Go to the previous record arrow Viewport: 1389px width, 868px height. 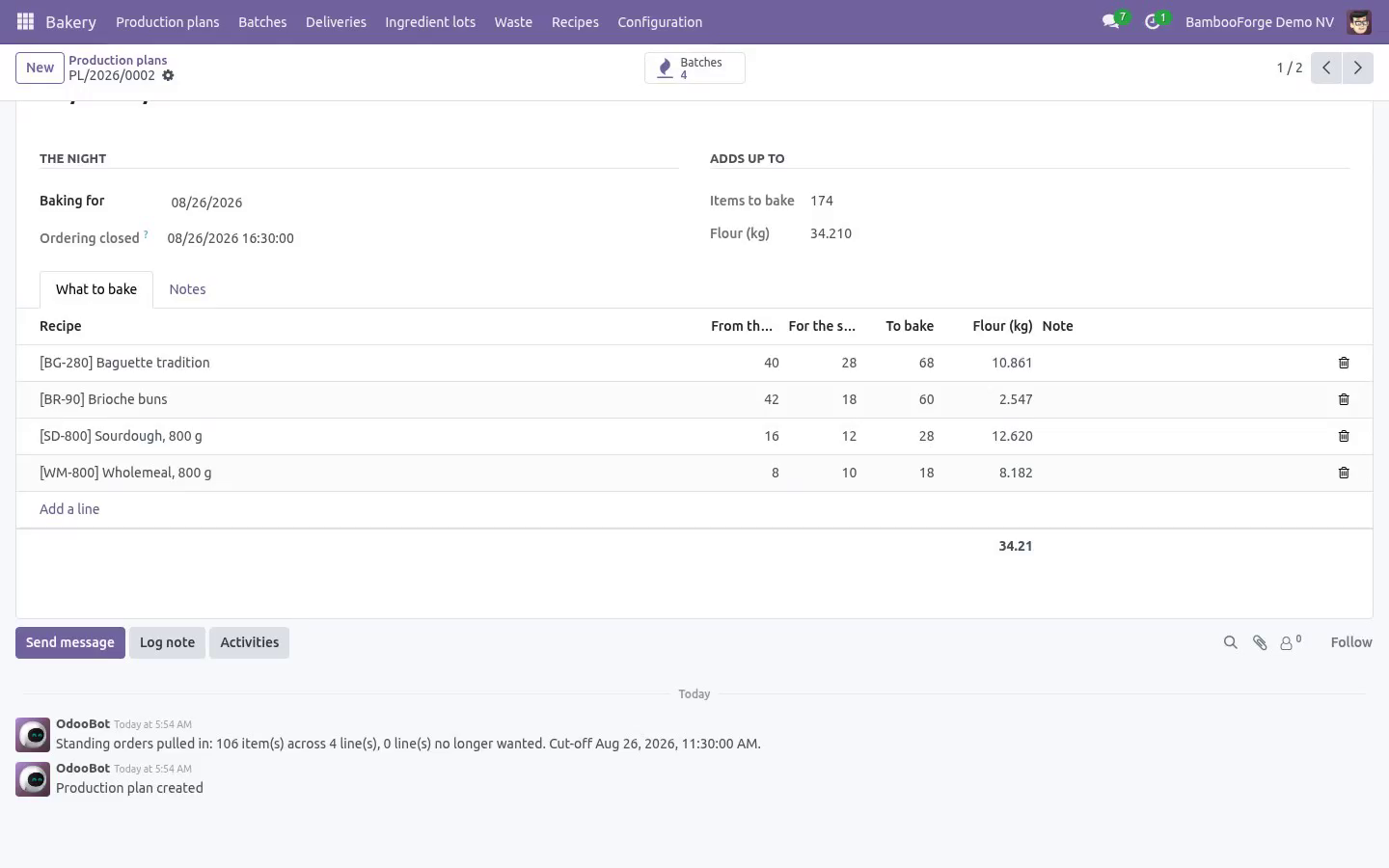[x=1326, y=68]
